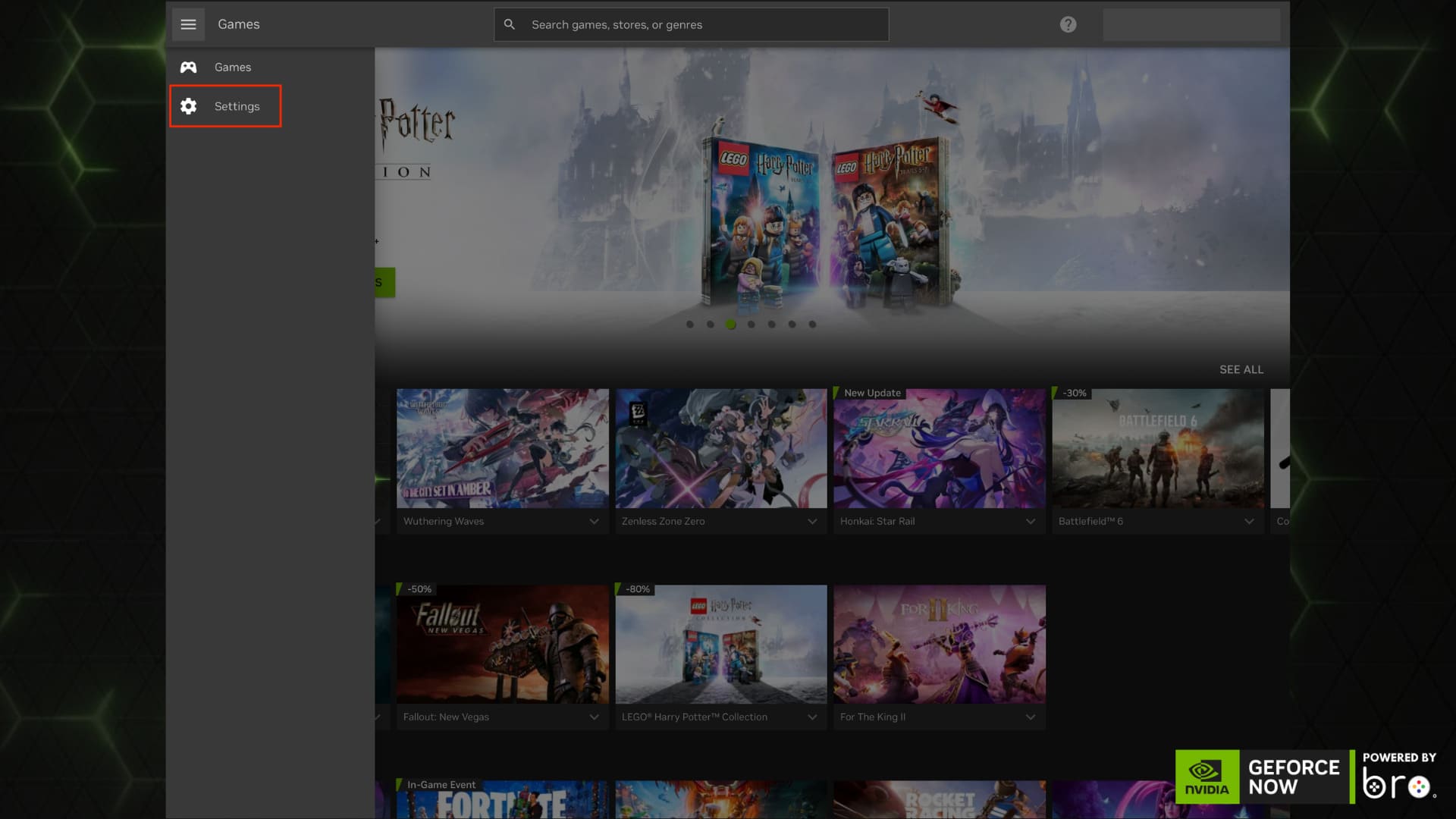The width and height of the screenshot is (1456, 819).
Task: Select fifth carousel dot
Action: coord(772,325)
